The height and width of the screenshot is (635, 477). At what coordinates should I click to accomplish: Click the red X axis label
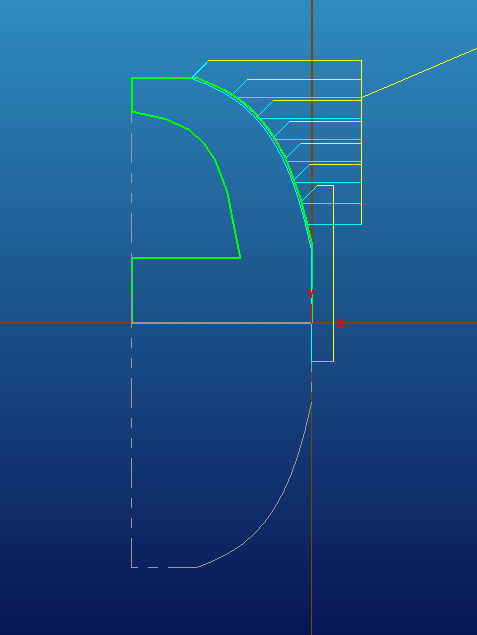pos(340,324)
